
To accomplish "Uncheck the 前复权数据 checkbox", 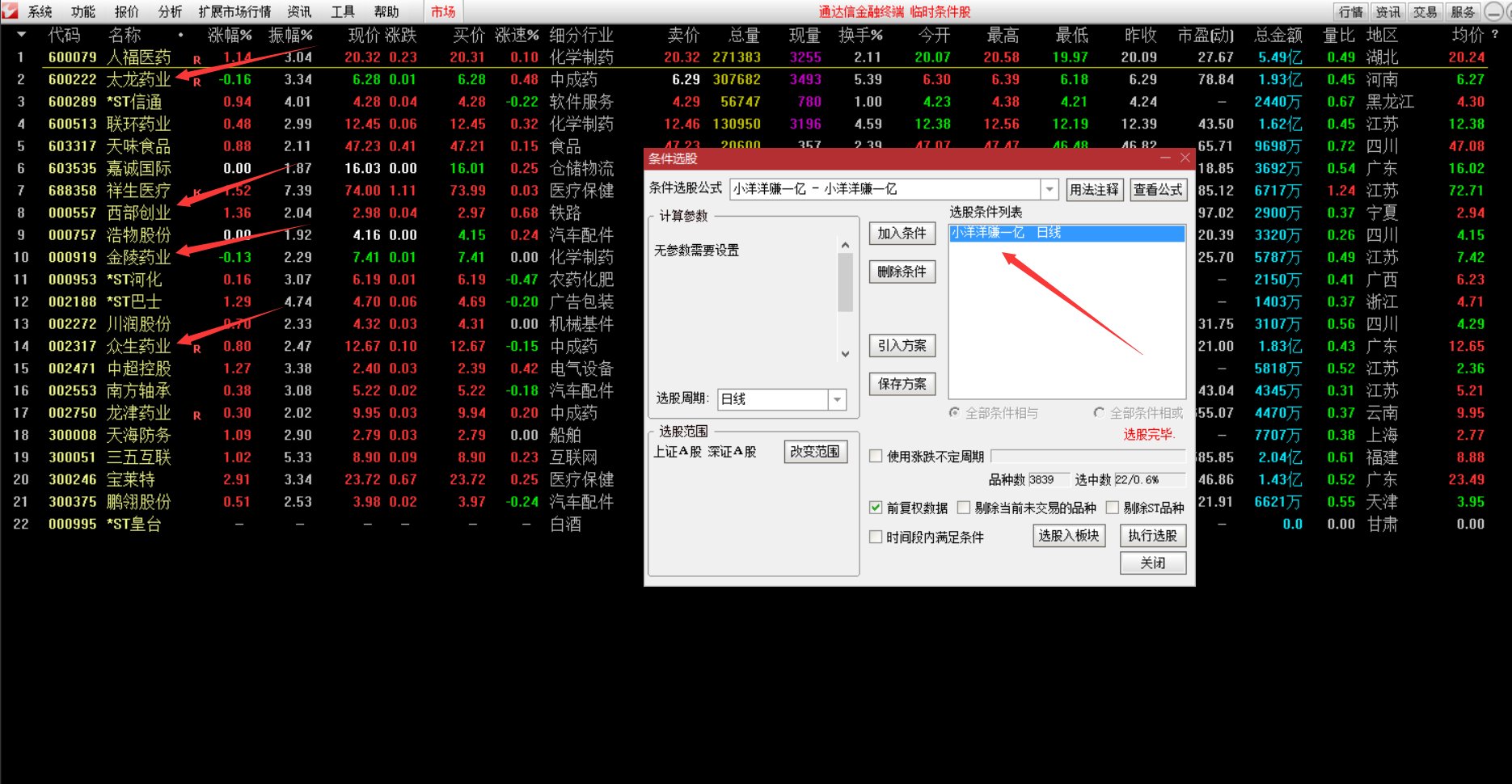I will (x=876, y=508).
